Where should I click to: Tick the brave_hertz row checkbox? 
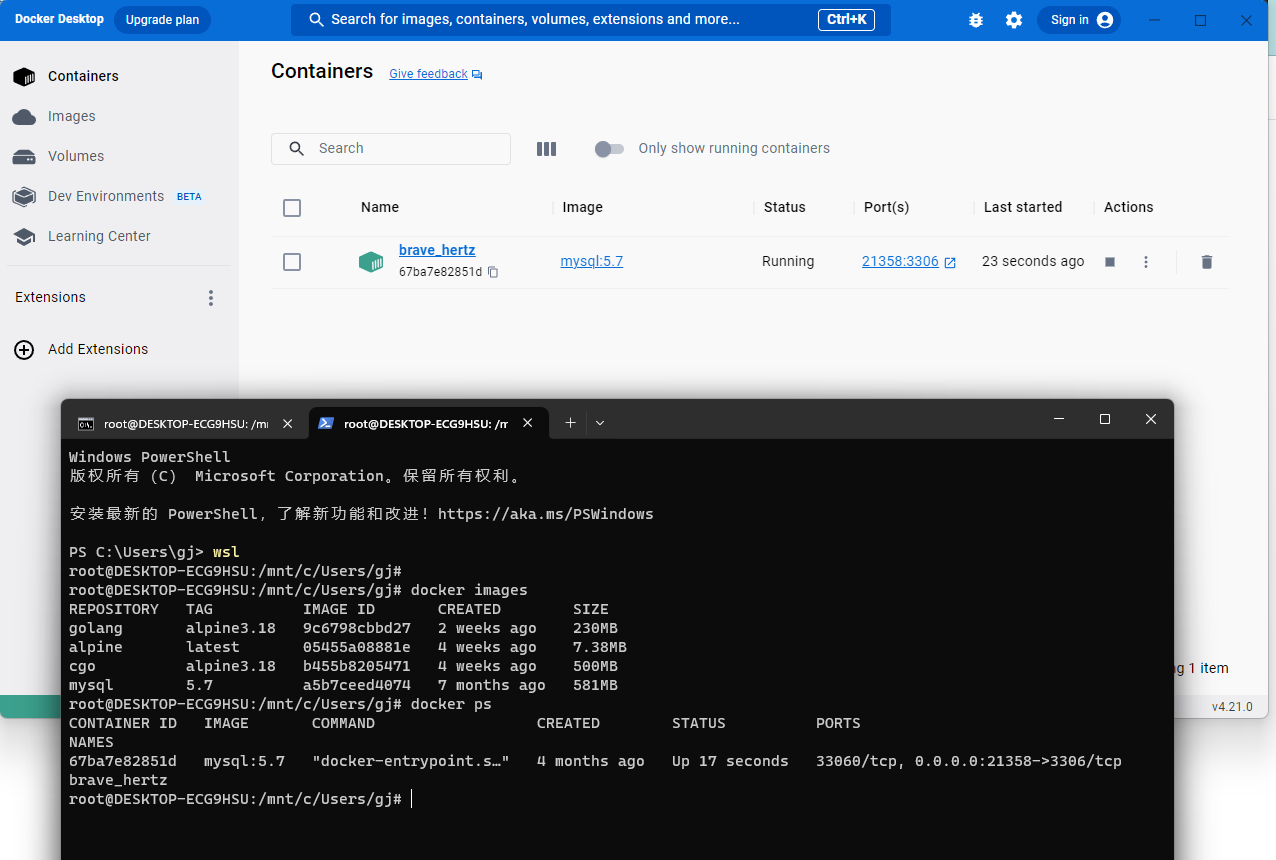[292, 262]
